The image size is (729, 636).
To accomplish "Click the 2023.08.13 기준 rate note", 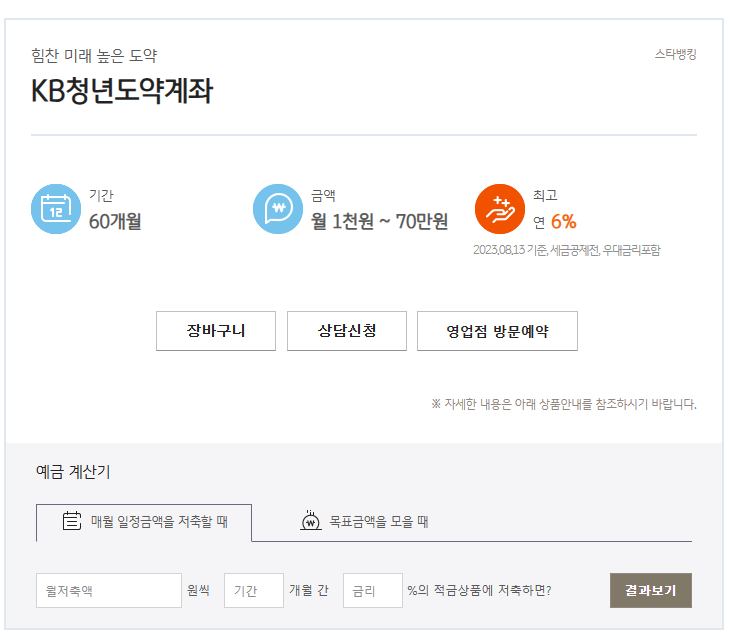I will tap(567, 250).
